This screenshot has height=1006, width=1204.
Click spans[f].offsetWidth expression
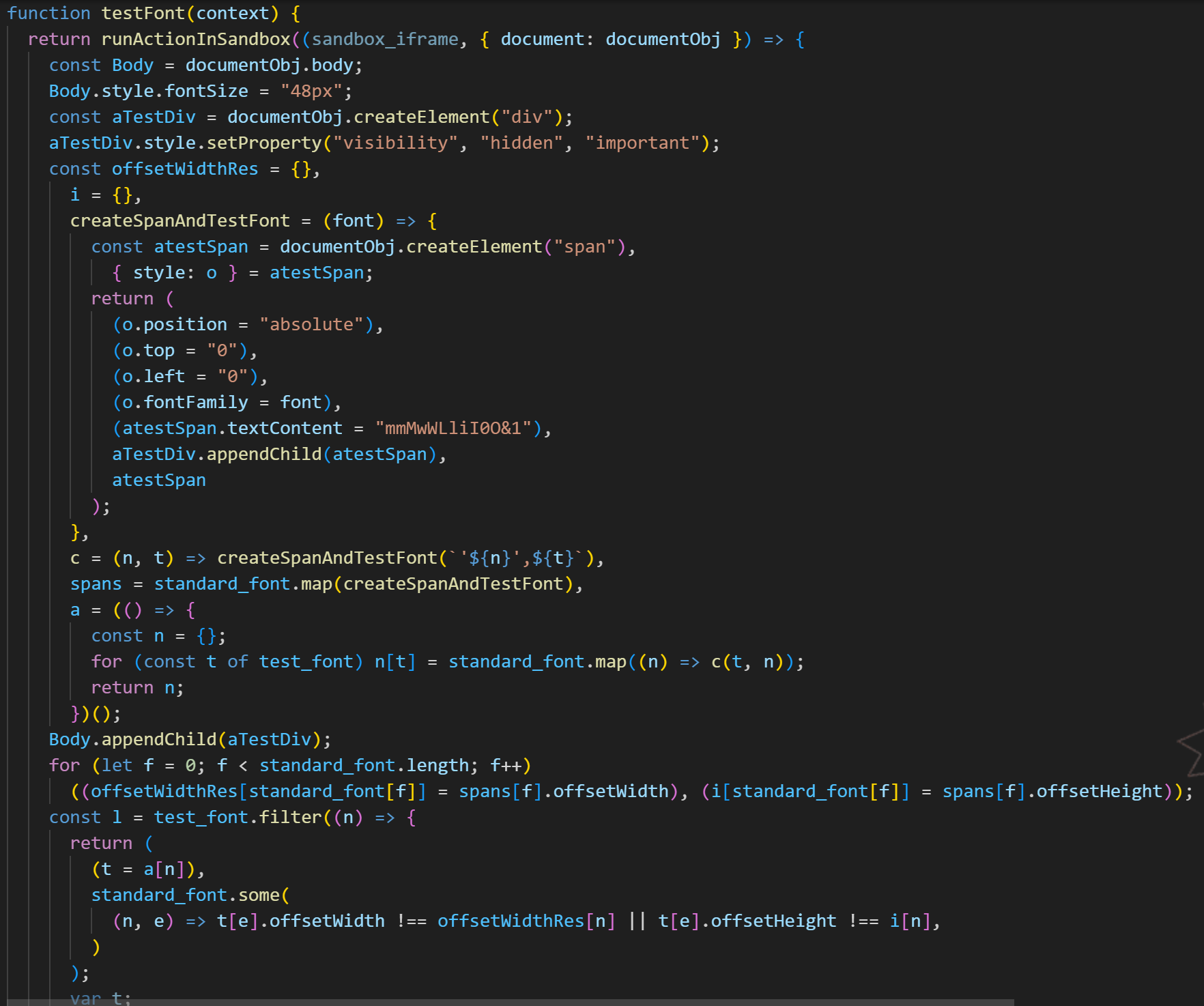tap(563, 791)
